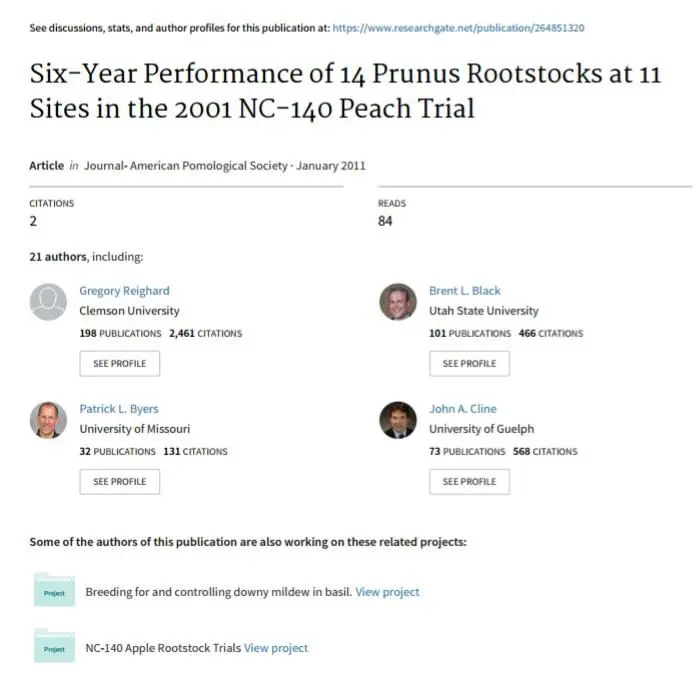Viewport: 698px width, 676px height.
Task: Click the basil downy mildew project folder icon
Action: (x=54, y=590)
